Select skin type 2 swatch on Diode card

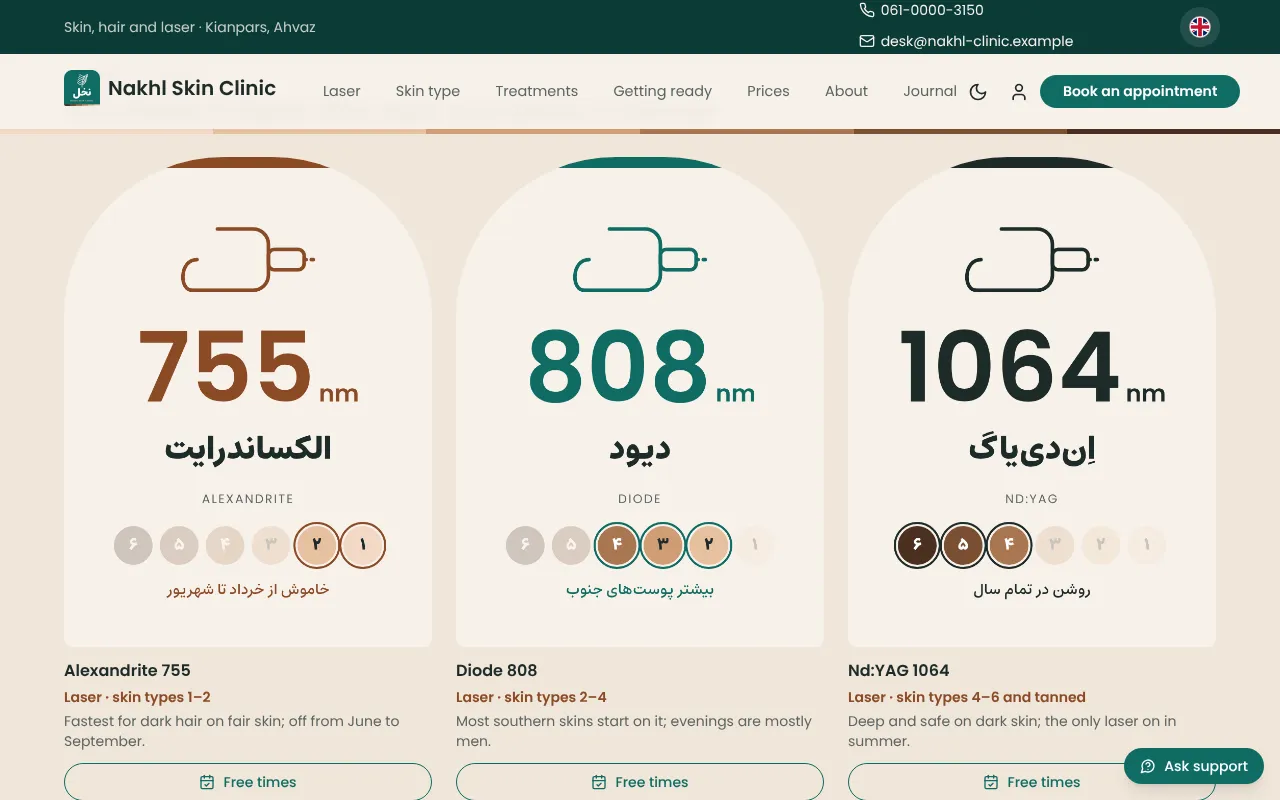(x=709, y=545)
